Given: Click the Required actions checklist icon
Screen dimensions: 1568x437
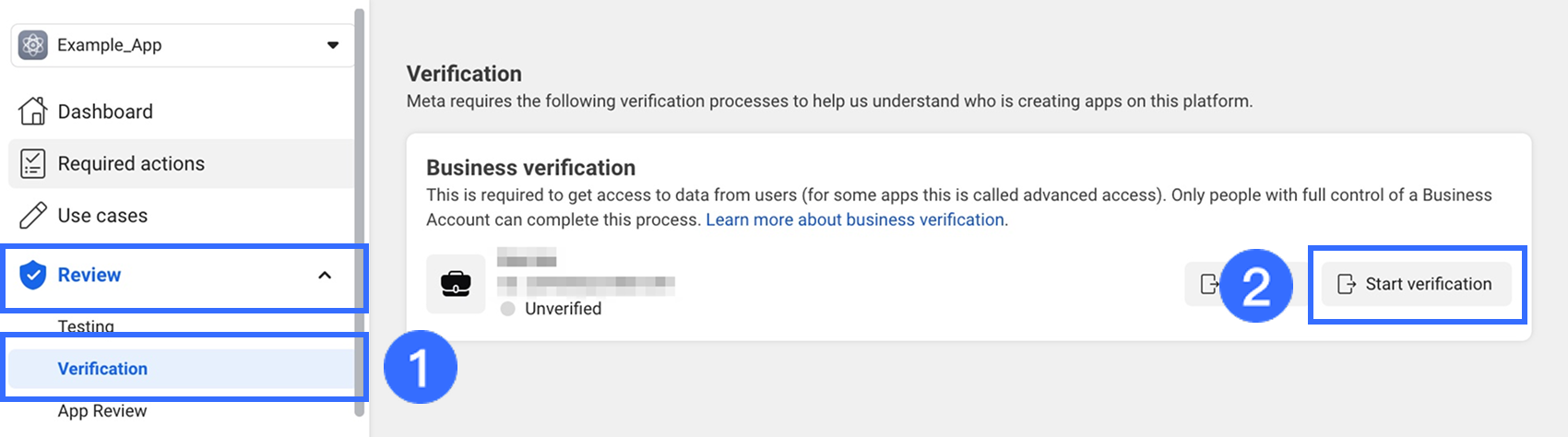Looking at the screenshot, I should [33, 164].
